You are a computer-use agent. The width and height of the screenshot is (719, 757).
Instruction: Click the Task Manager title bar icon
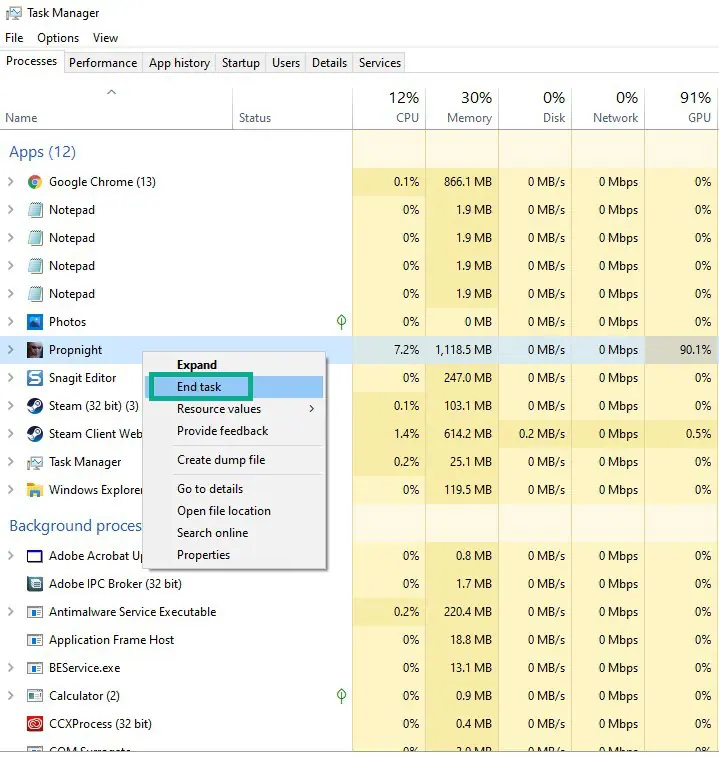(14, 13)
